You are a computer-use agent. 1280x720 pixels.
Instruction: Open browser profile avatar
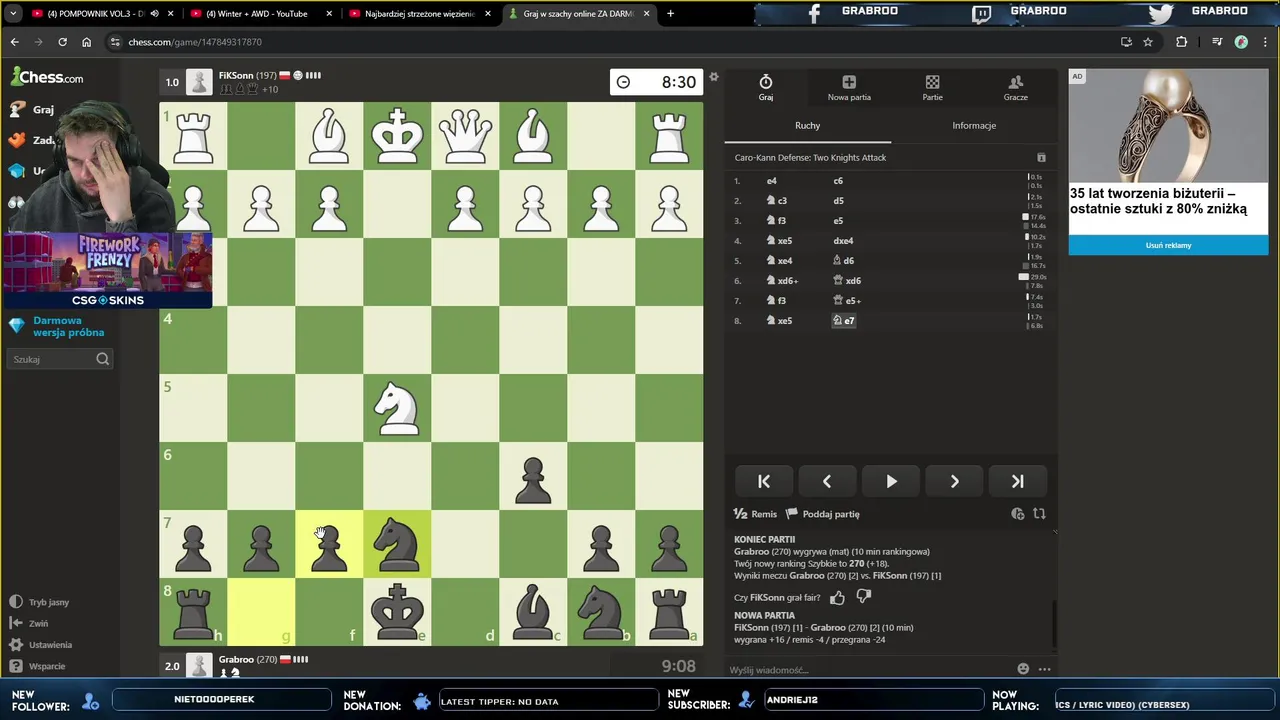pos(1241,42)
